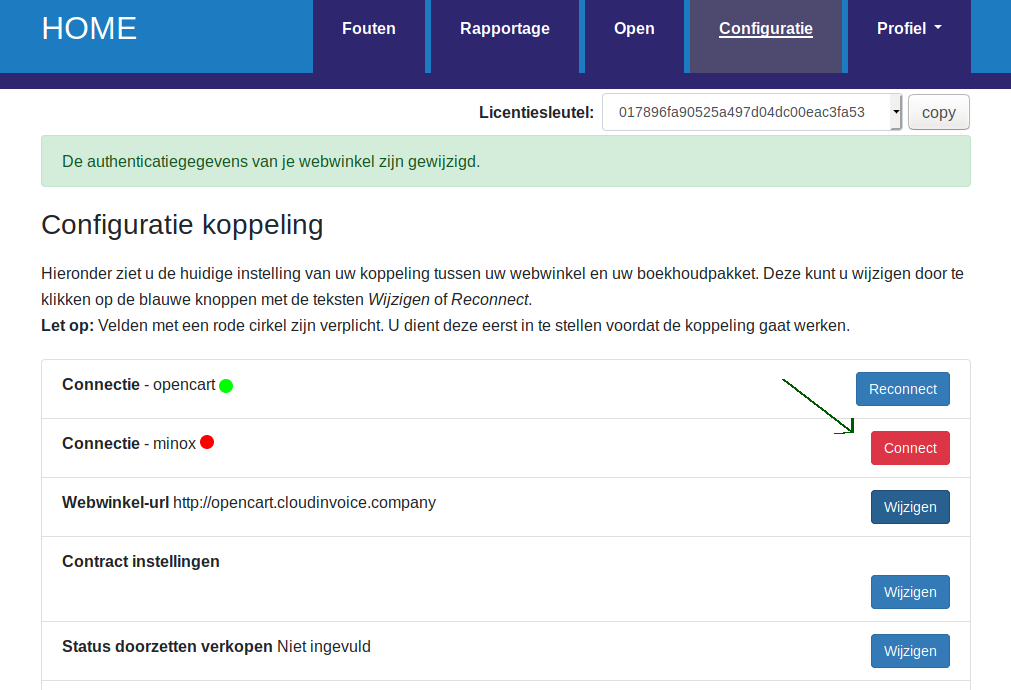Screen dimensions: 1011x690
Task: Dismiss the green authentication success message
Action: click(x=505, y=160)
